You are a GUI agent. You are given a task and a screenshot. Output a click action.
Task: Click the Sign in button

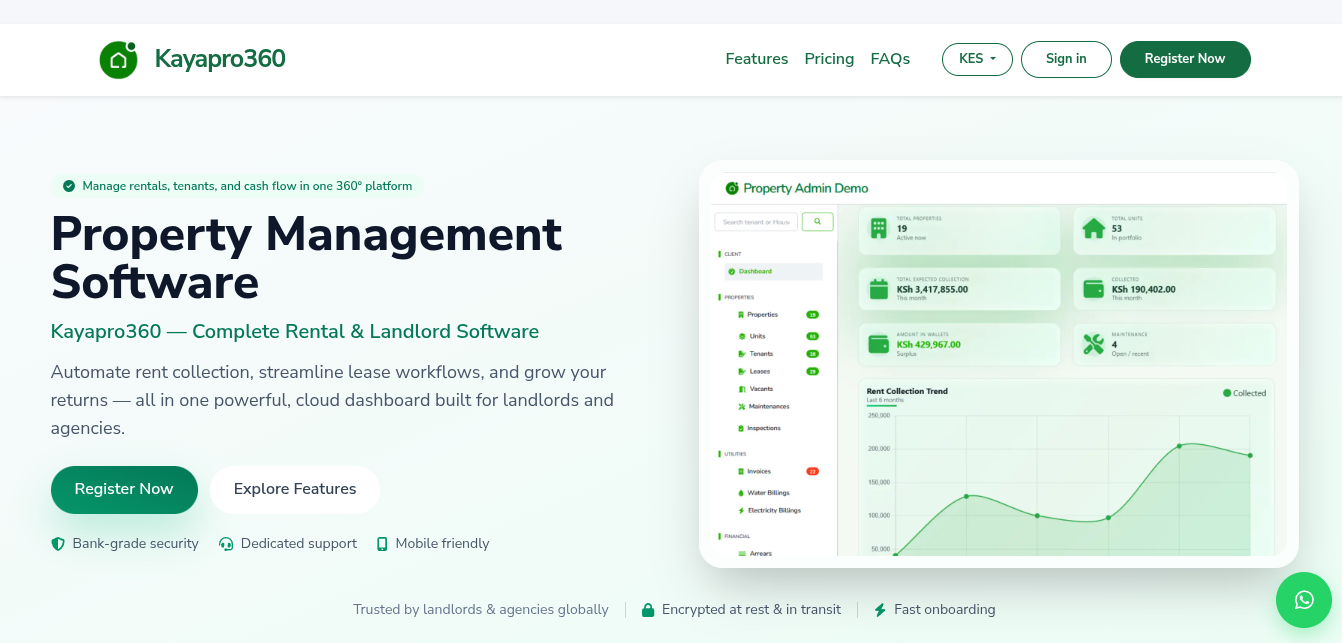(x=1066, y=59)
